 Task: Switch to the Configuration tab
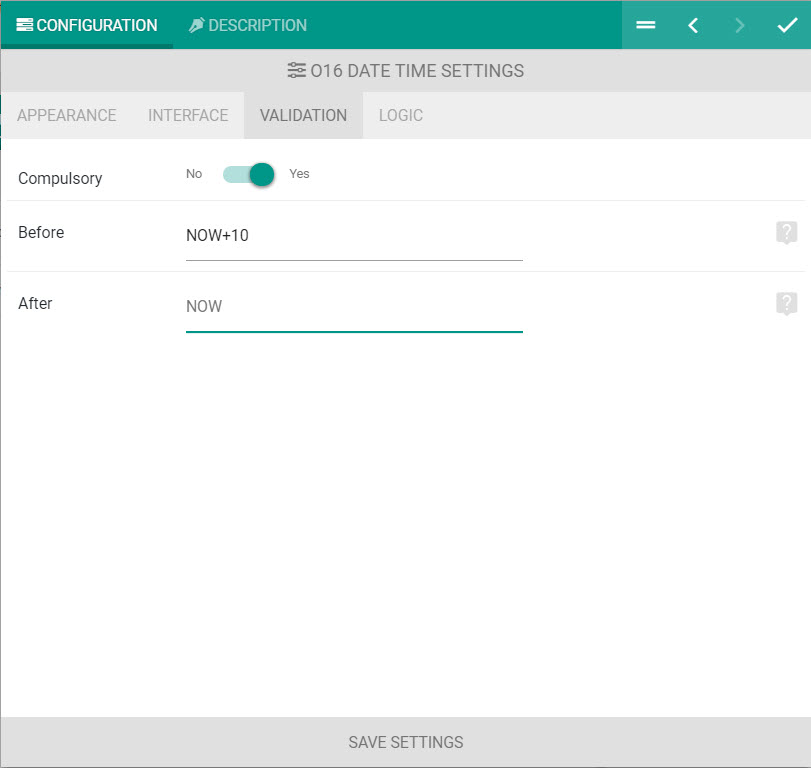coord(87,25)
